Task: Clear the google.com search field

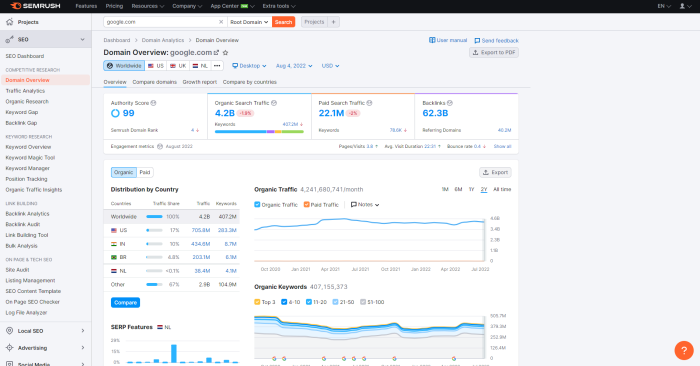Action: (221, 22)
